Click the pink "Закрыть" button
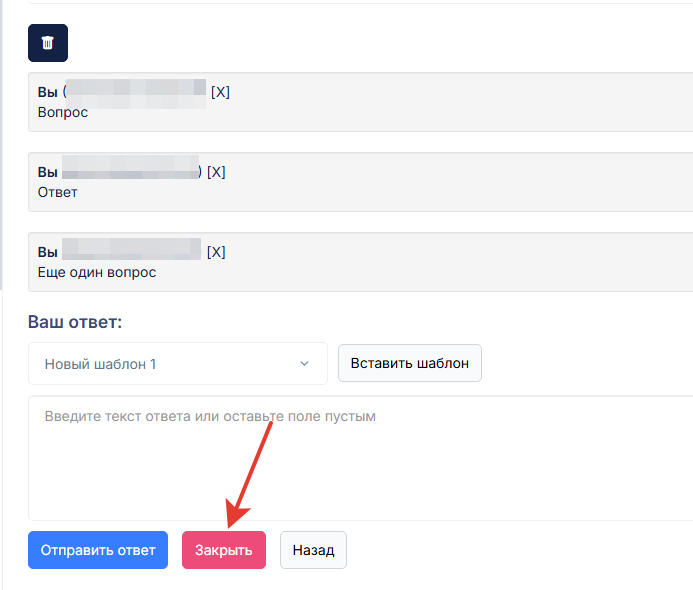 pos(224,550)
